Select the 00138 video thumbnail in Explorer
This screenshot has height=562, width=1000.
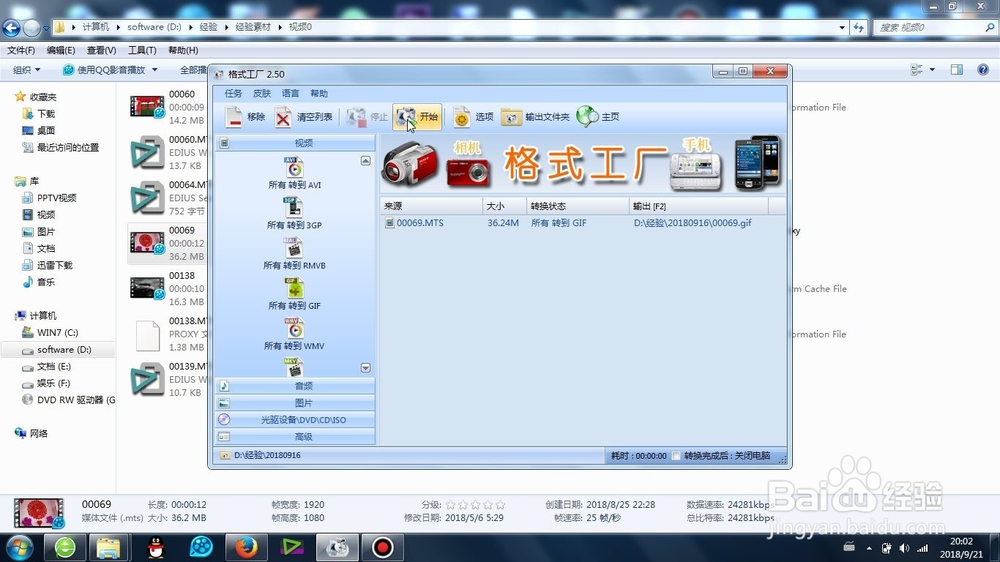click(147, 288)
